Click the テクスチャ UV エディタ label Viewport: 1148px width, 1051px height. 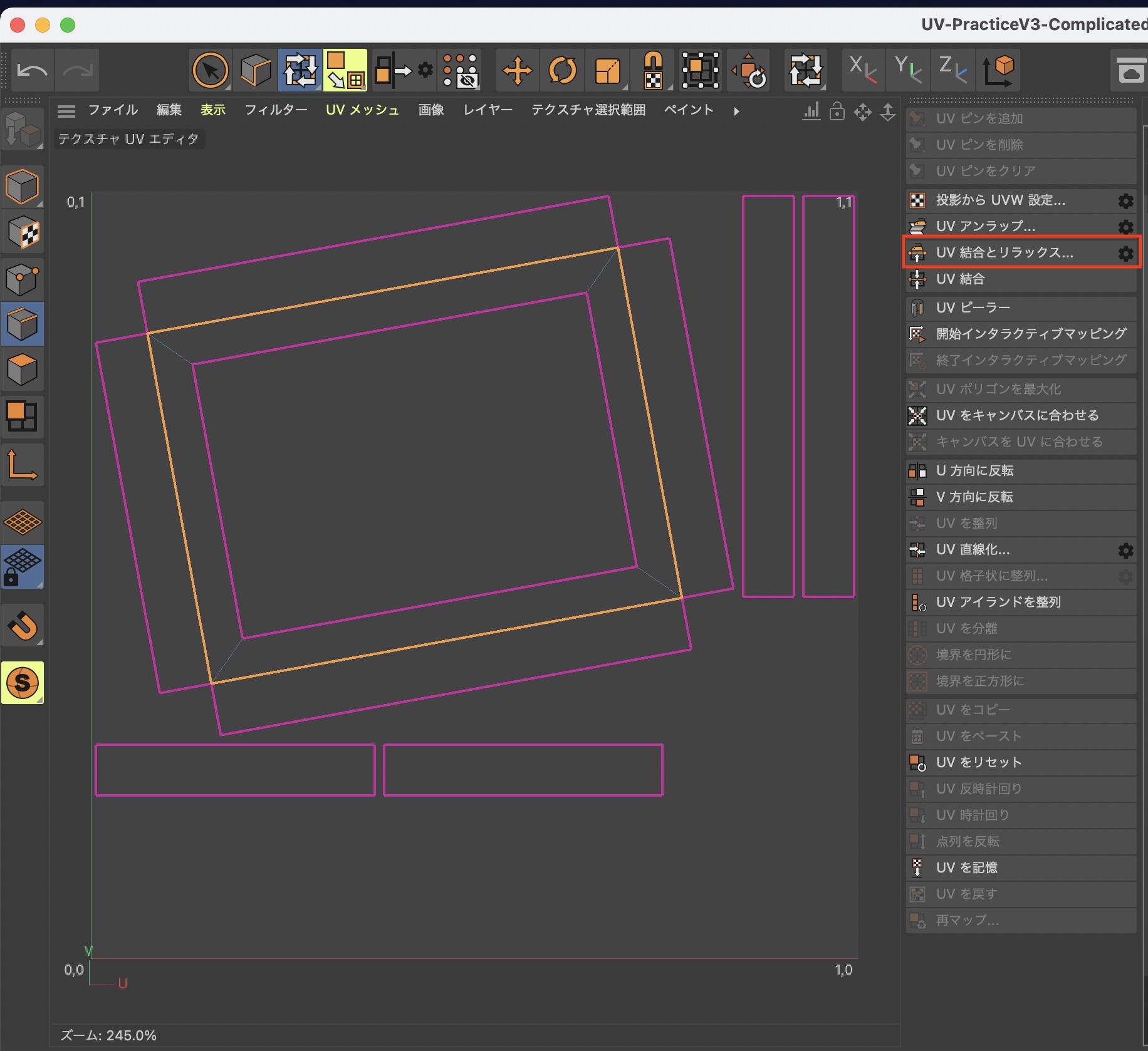(128, 139)
